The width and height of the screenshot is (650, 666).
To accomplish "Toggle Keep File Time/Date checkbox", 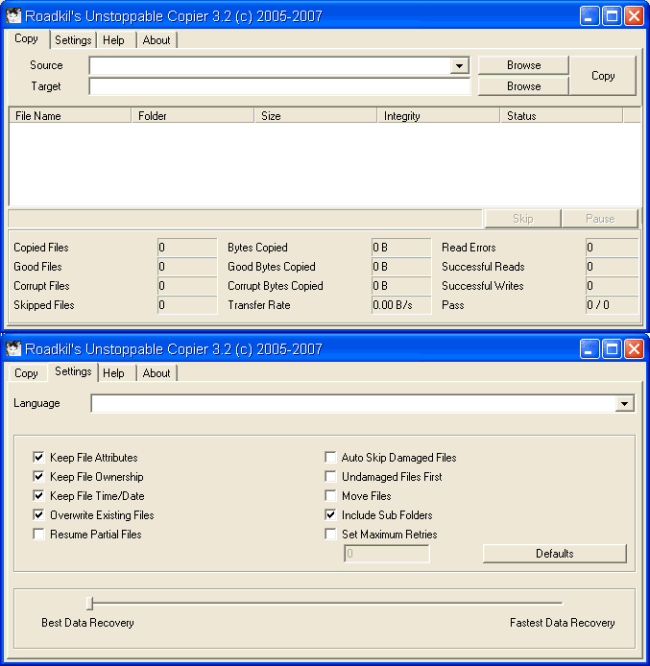I will (39, 495).
